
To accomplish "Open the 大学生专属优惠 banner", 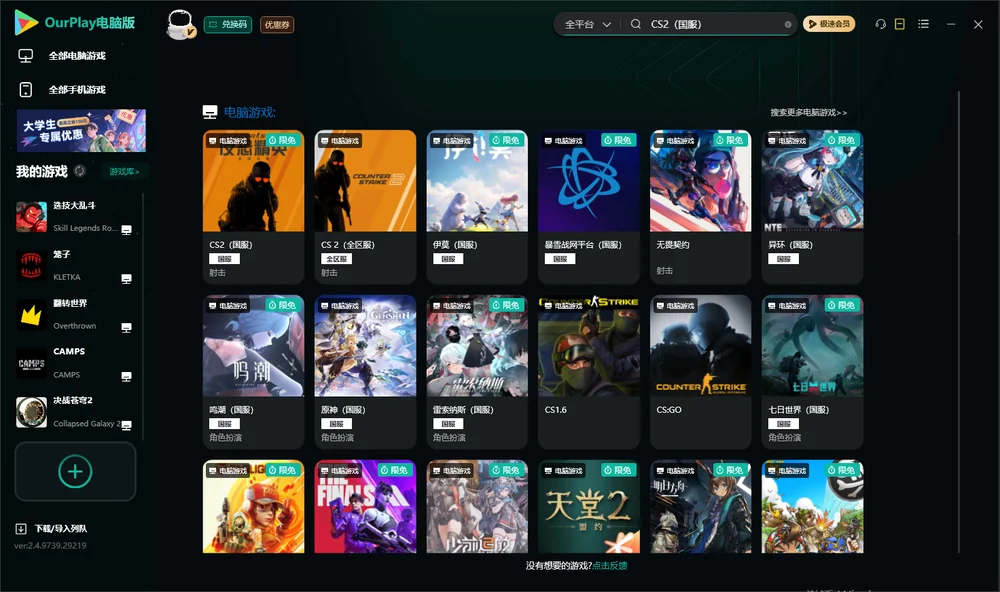I will 81,130.
